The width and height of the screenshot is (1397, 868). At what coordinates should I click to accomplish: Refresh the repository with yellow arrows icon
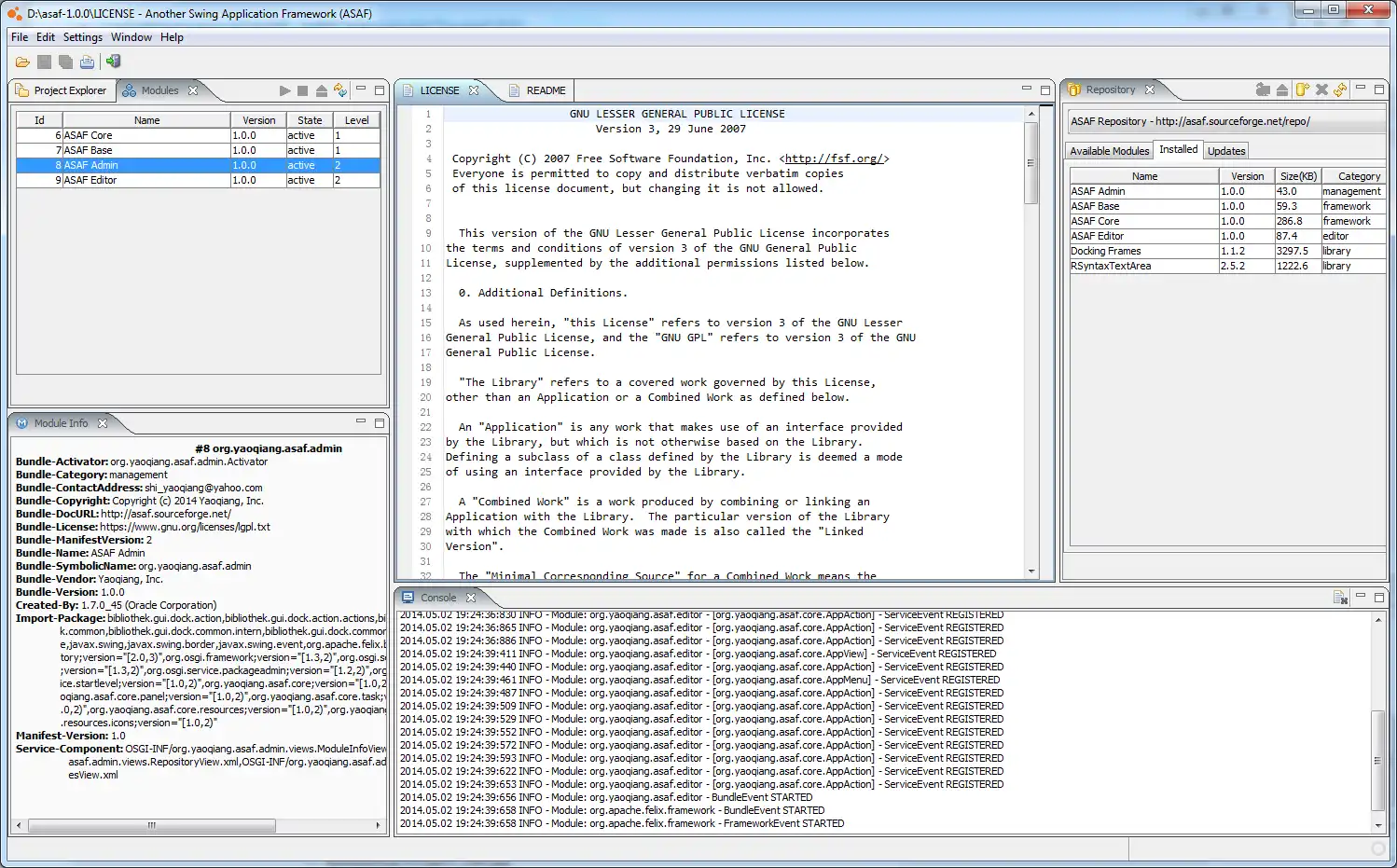(x=1340, y=90)
